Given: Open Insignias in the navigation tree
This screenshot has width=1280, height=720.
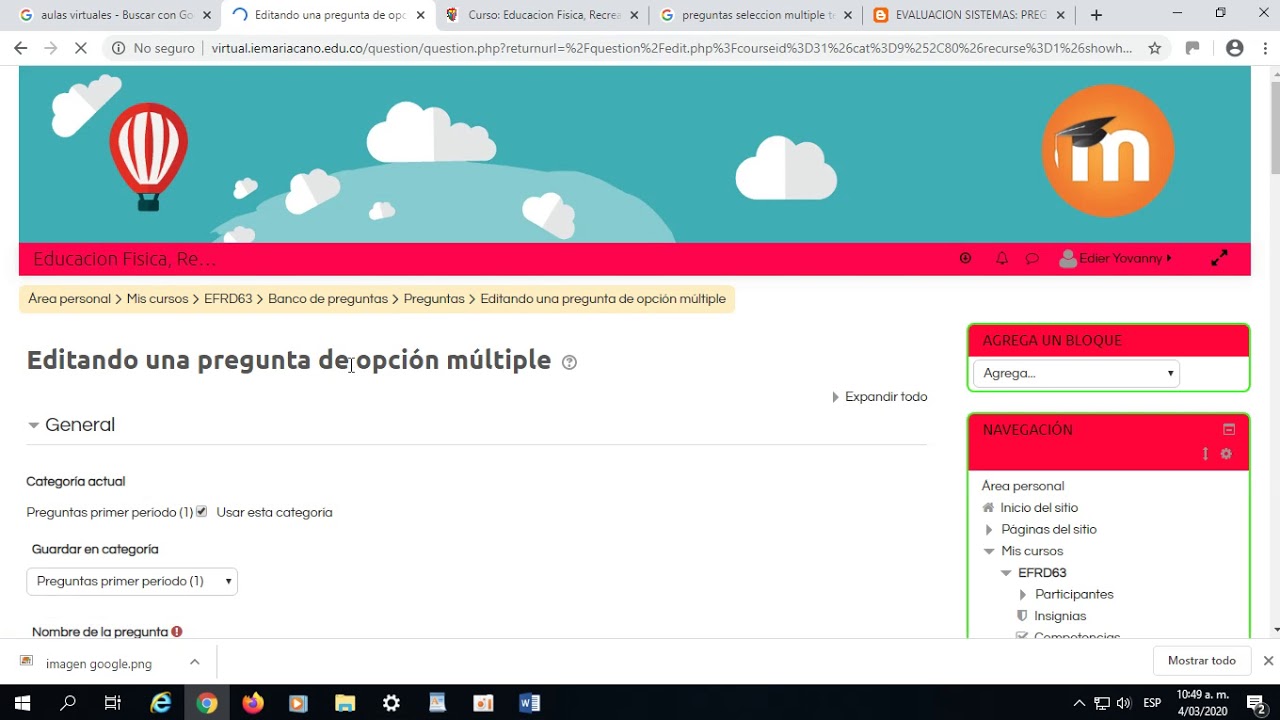Looking at the screenshot, I should (x=1060, y=616).
